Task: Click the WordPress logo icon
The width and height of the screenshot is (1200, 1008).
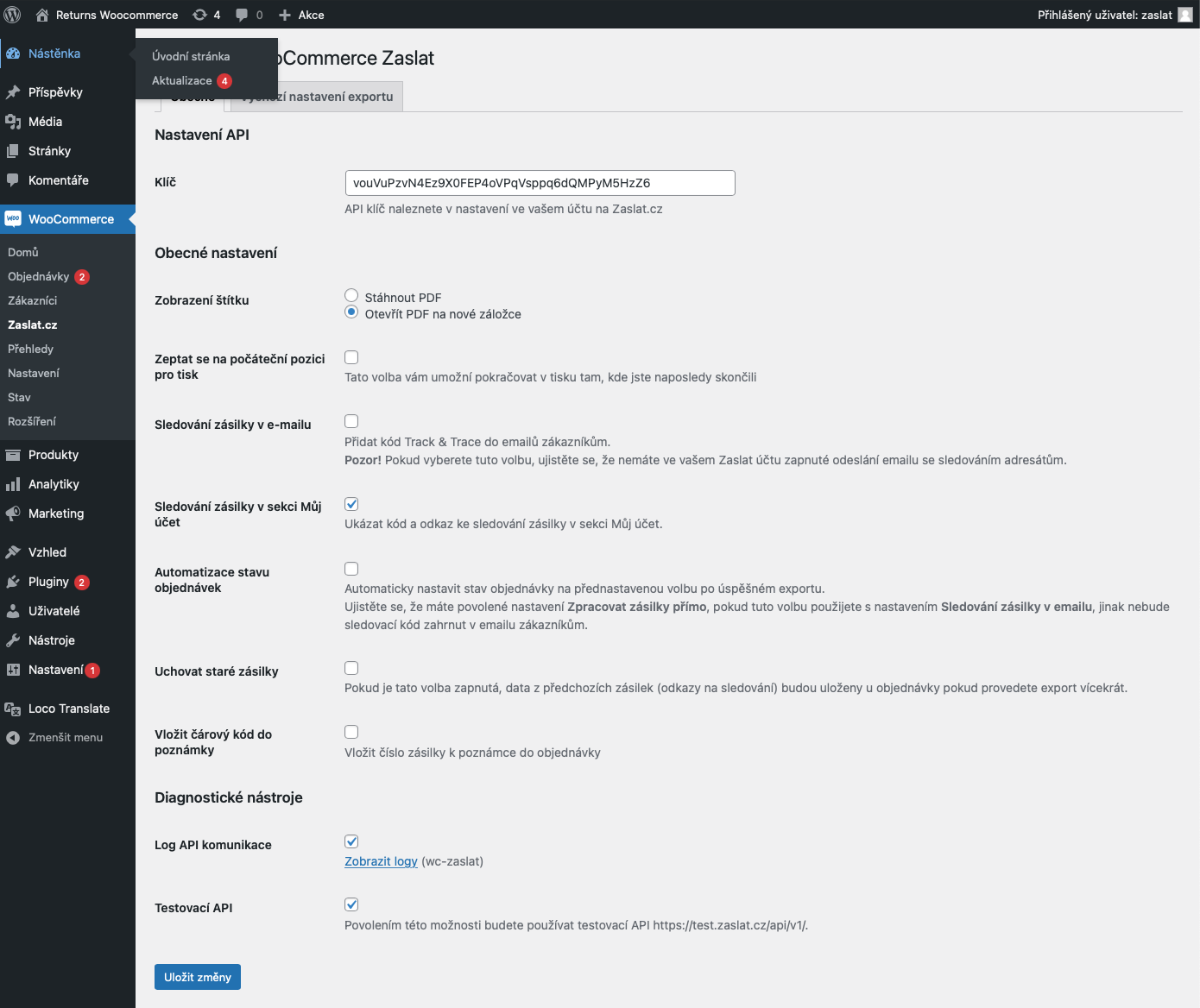Action: coord(13,15)
